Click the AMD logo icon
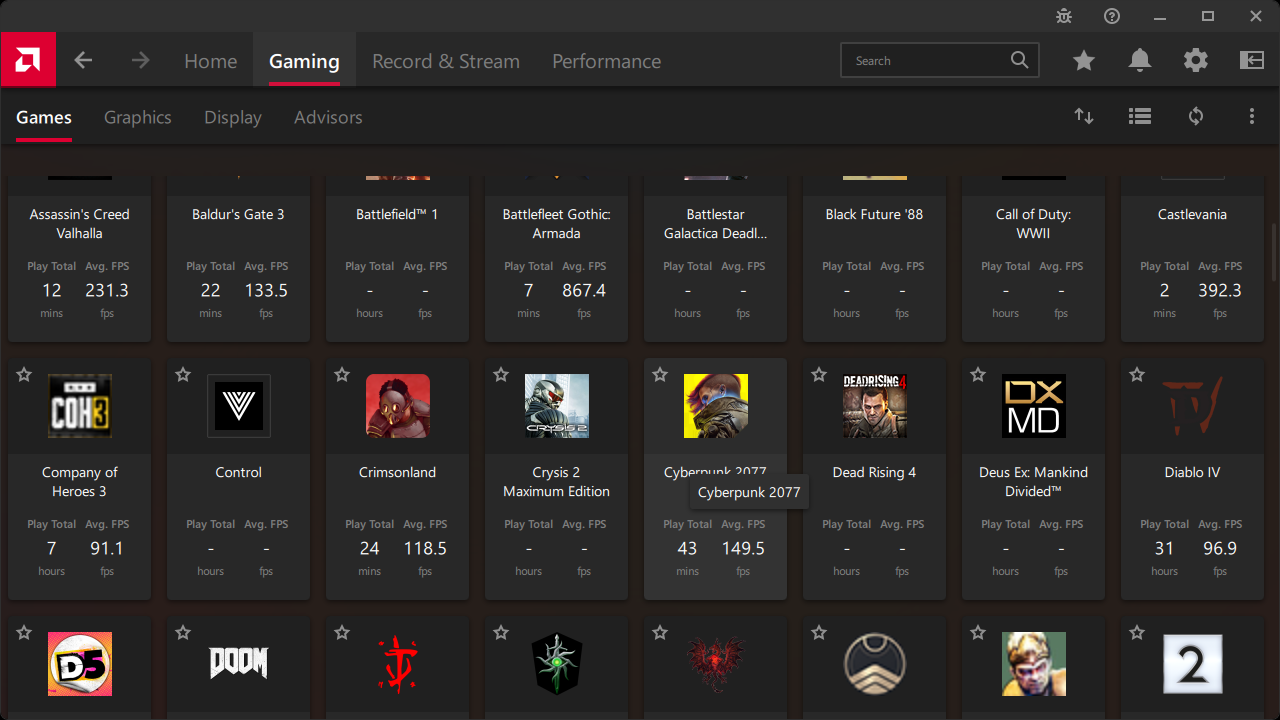The width and height of the screenshot is (1280, 720). click(x=28, y=60)
